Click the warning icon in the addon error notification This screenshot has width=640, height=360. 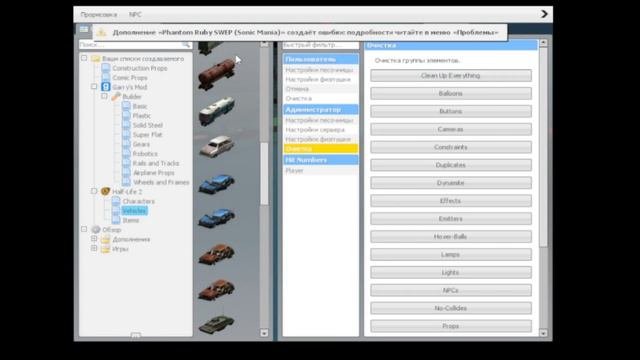point(101,32)
